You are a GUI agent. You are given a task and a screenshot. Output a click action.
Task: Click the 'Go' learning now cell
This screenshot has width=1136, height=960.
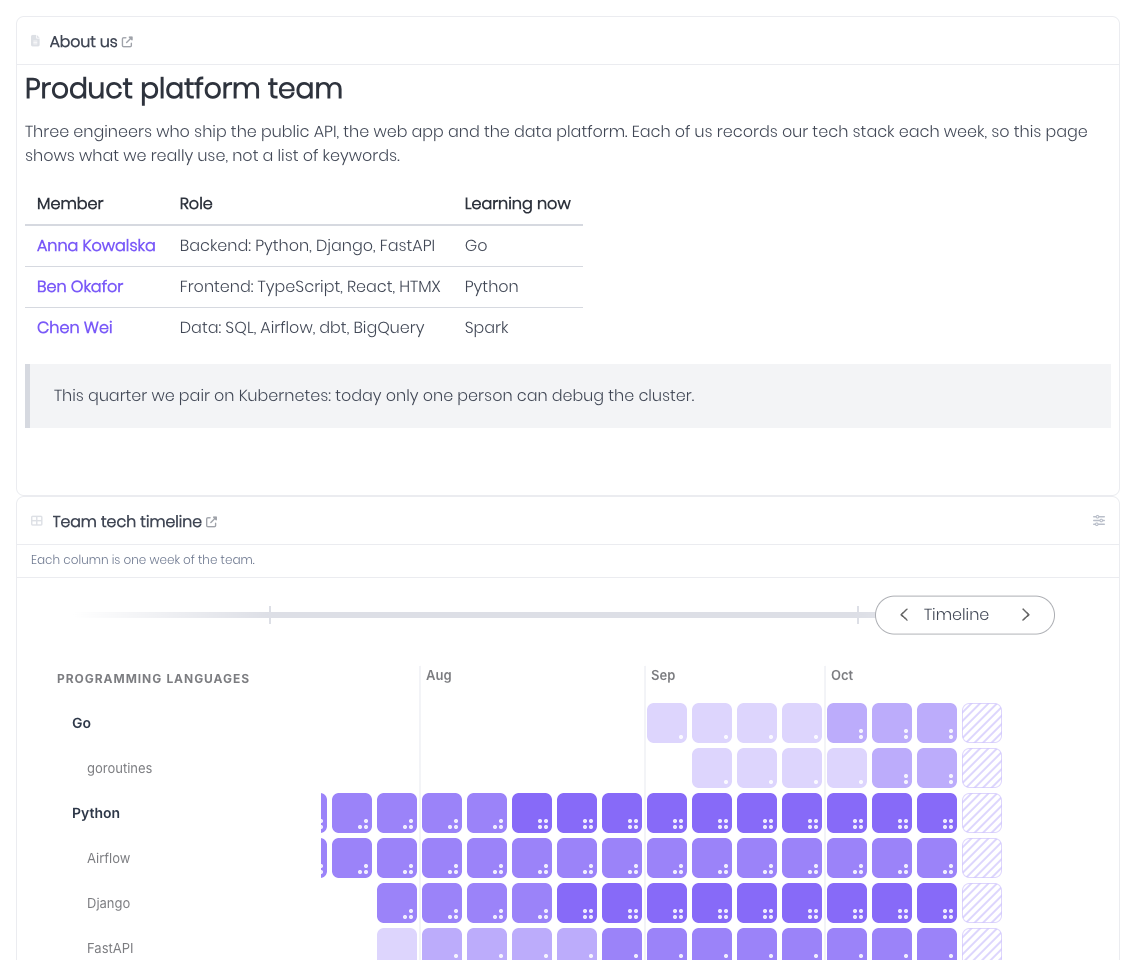476,246
